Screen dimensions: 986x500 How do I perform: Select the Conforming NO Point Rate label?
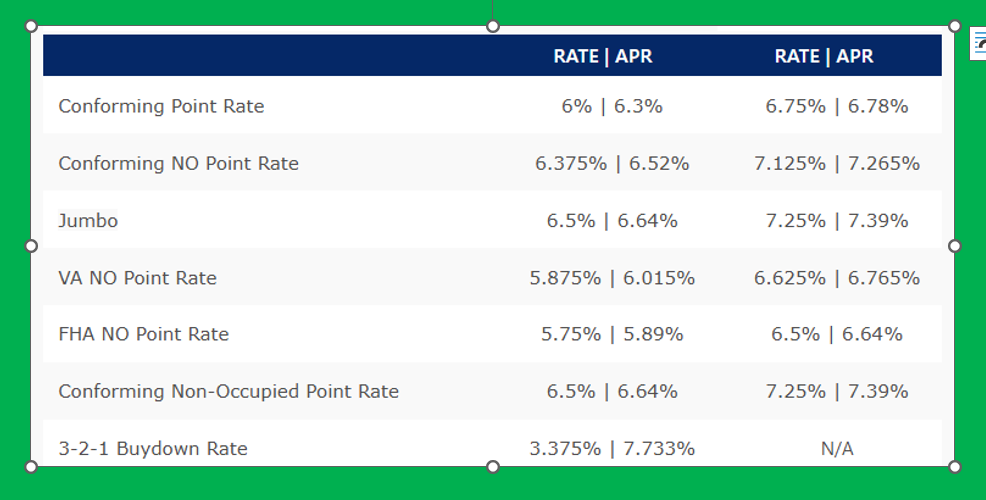click(178, 163)
